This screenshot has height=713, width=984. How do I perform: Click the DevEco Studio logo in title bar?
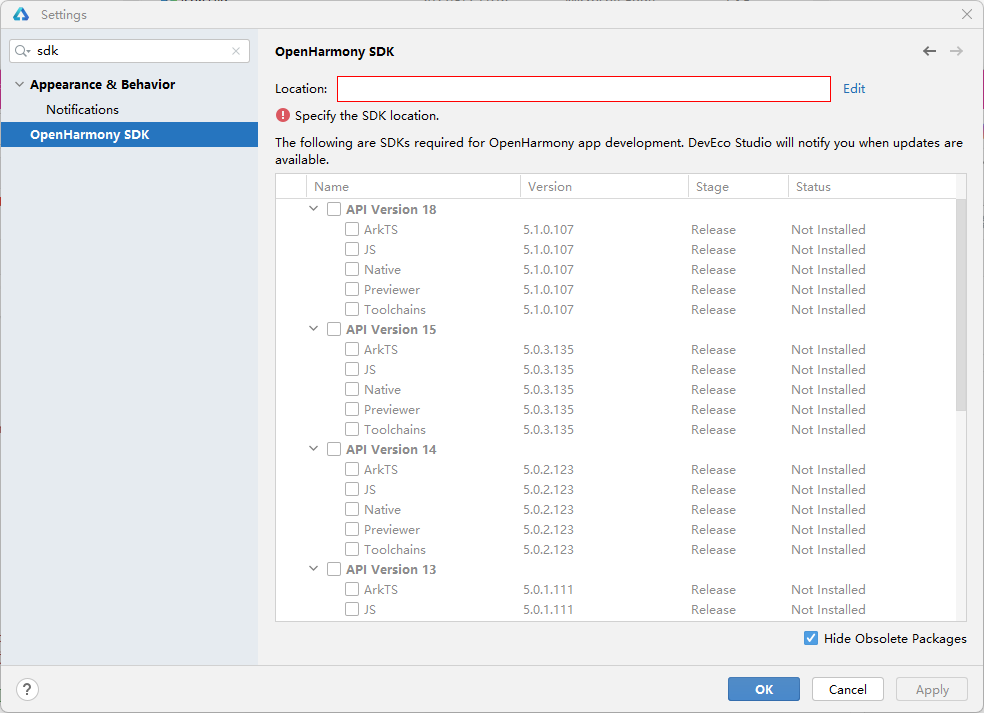pyautogui.click(x=21, y=14)
